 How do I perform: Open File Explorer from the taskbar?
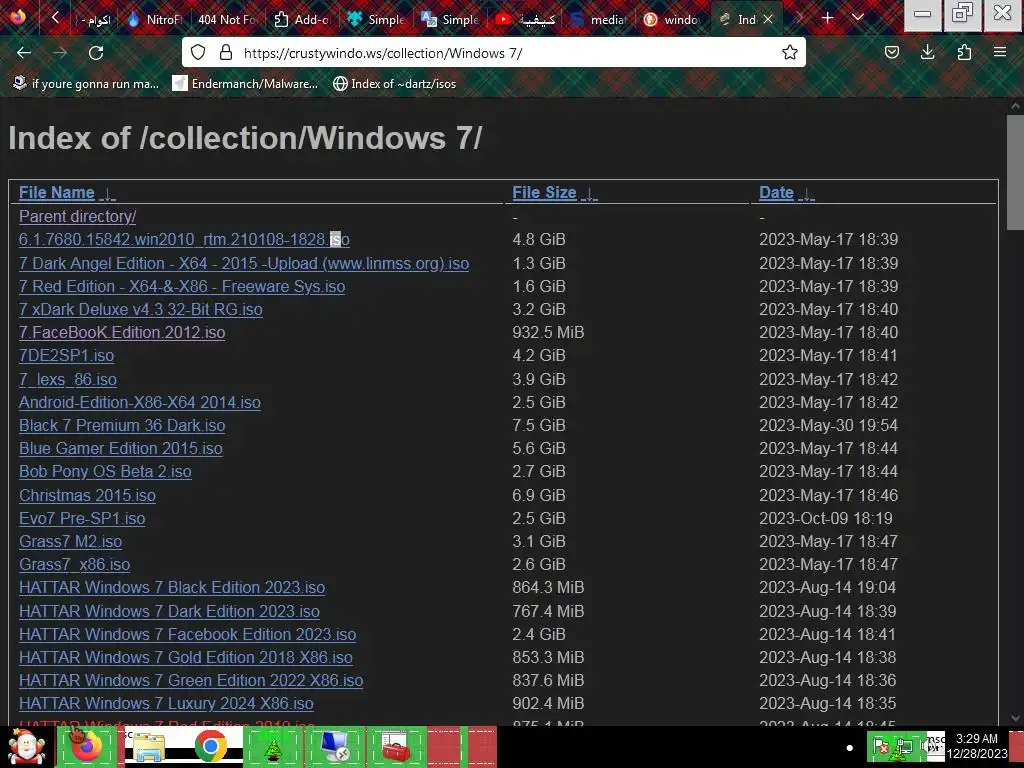[x=148, y=746]
